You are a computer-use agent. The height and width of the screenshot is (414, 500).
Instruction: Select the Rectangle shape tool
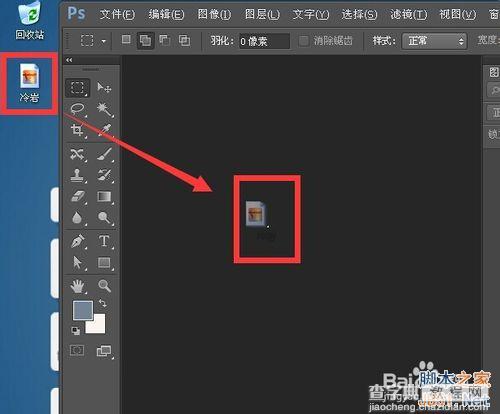[x=104, y=262]
